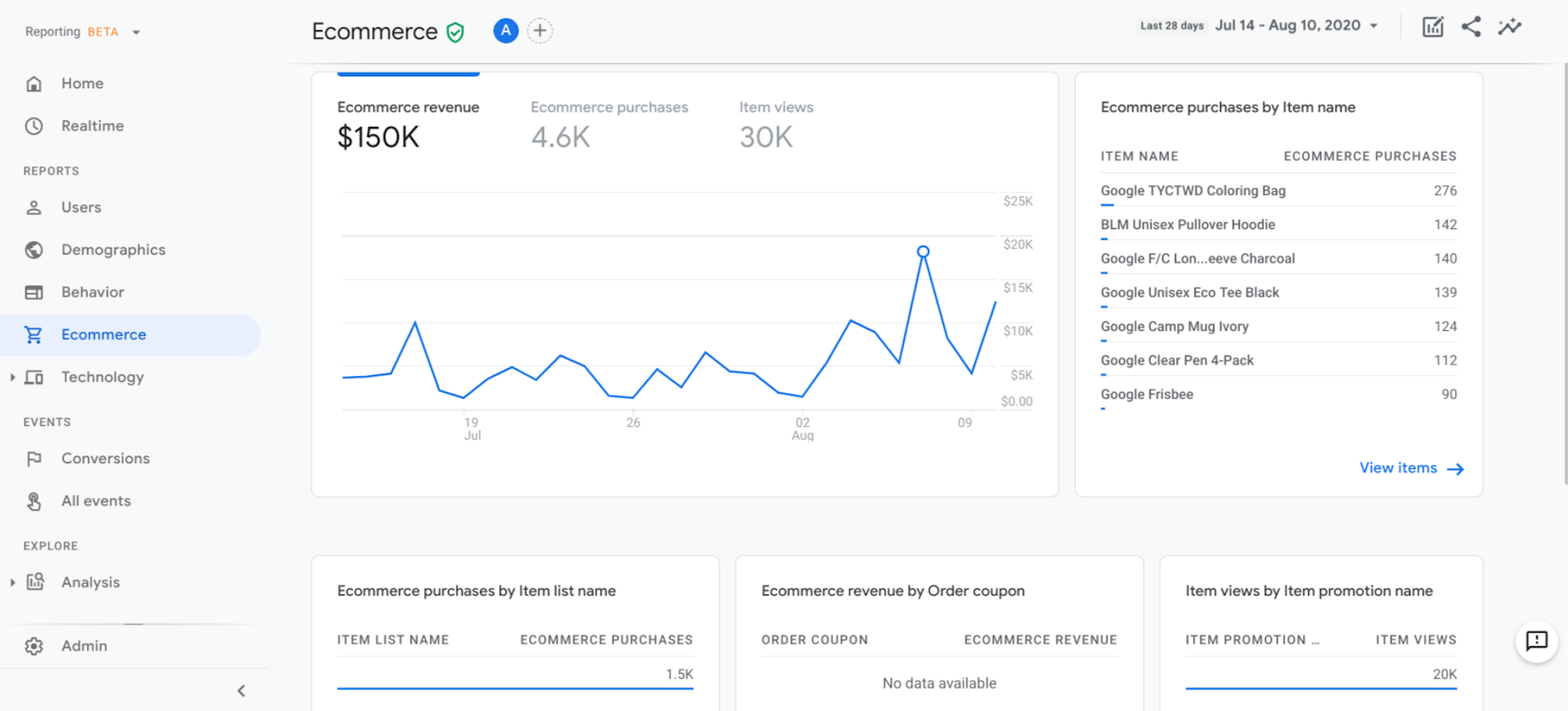Click the arrow beside View items

coord(1455,469)
